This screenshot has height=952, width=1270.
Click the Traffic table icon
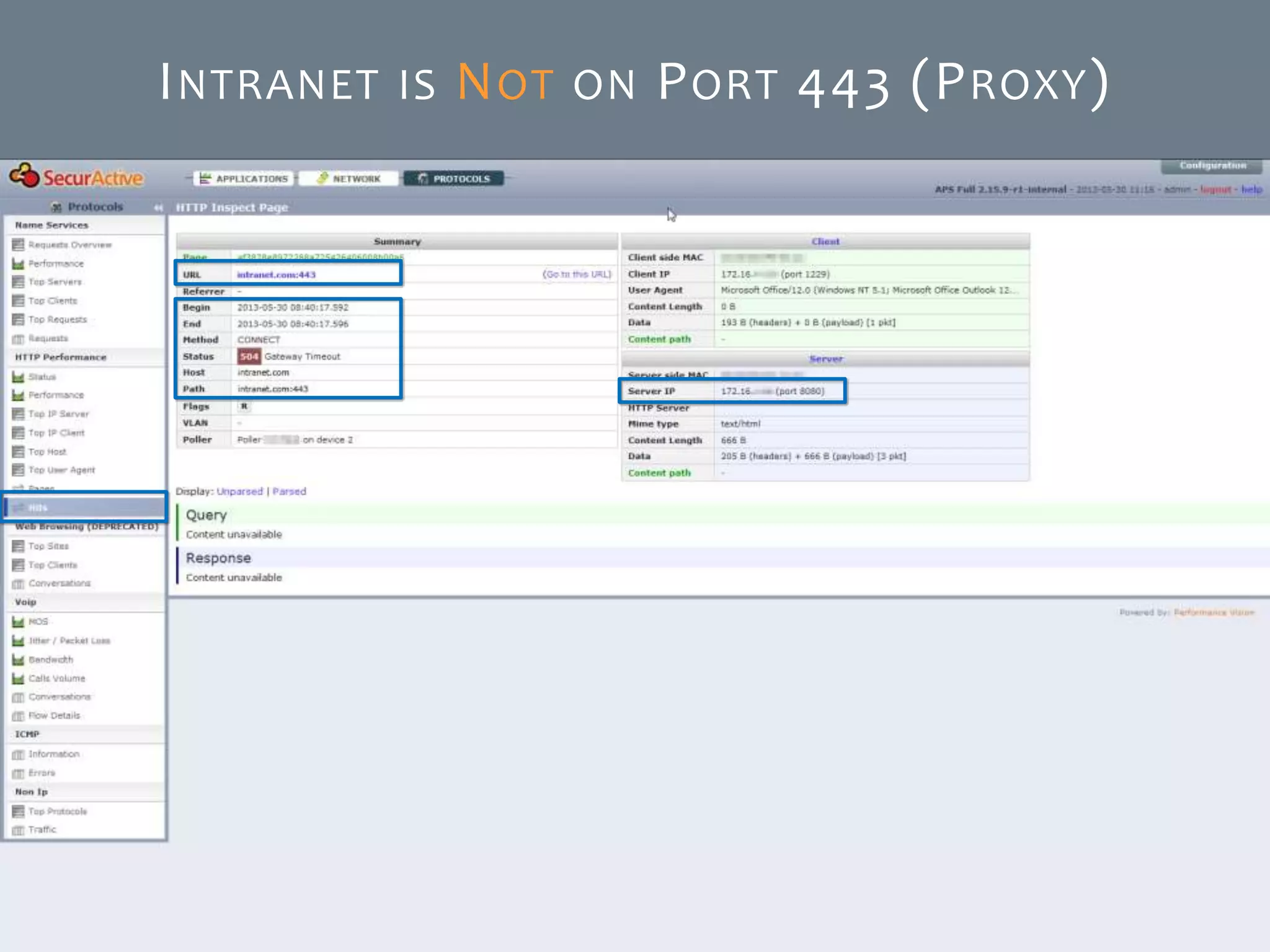(x=18, y=830)
